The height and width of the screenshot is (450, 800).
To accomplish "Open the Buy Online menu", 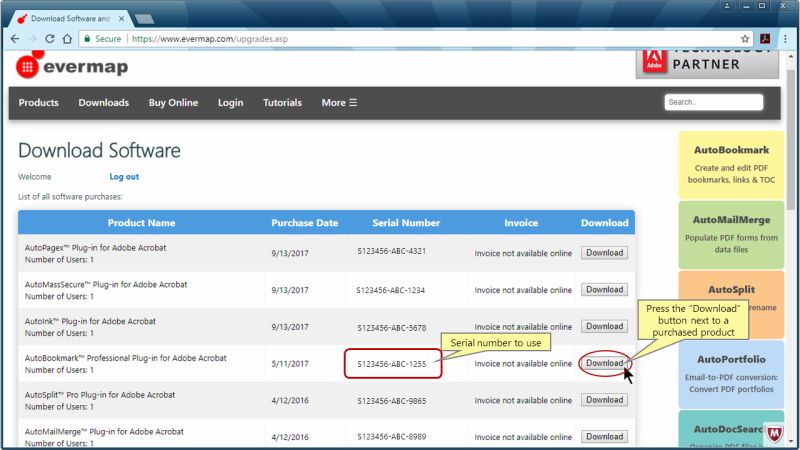I will [x=173, y=103].
